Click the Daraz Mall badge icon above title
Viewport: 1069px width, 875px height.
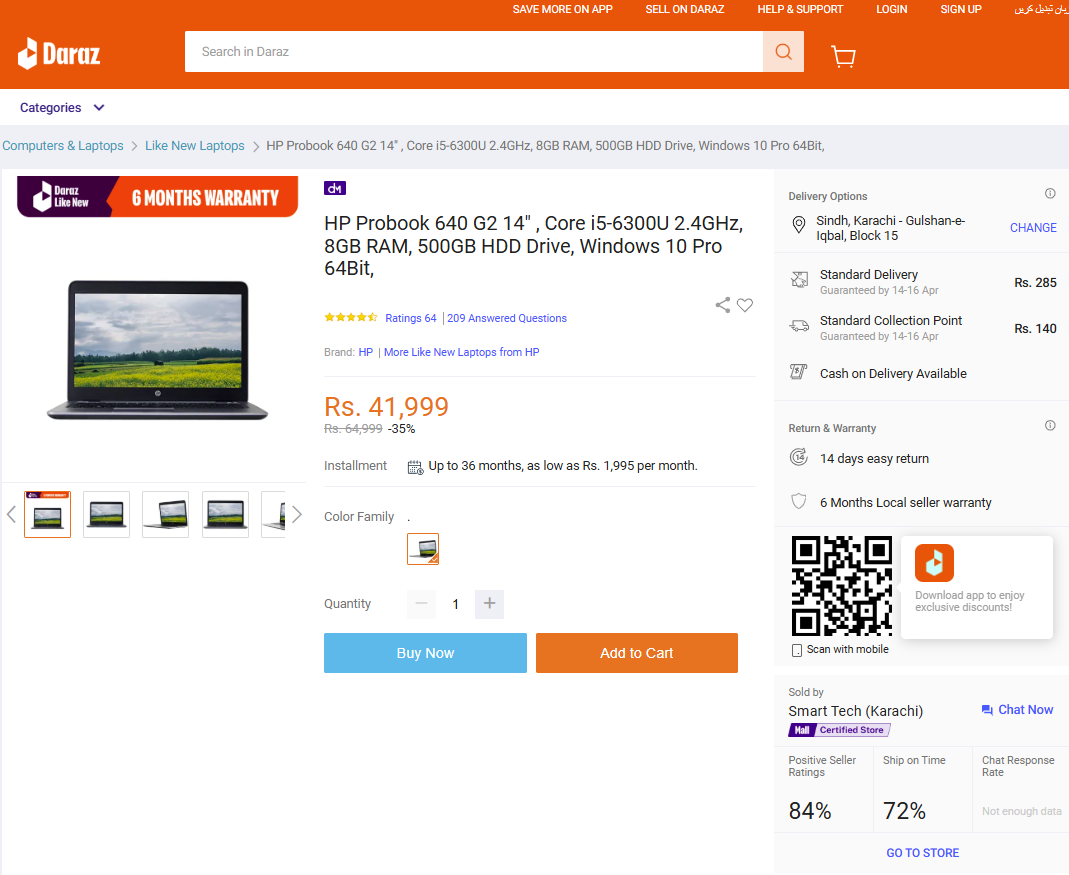pos(335,188)
